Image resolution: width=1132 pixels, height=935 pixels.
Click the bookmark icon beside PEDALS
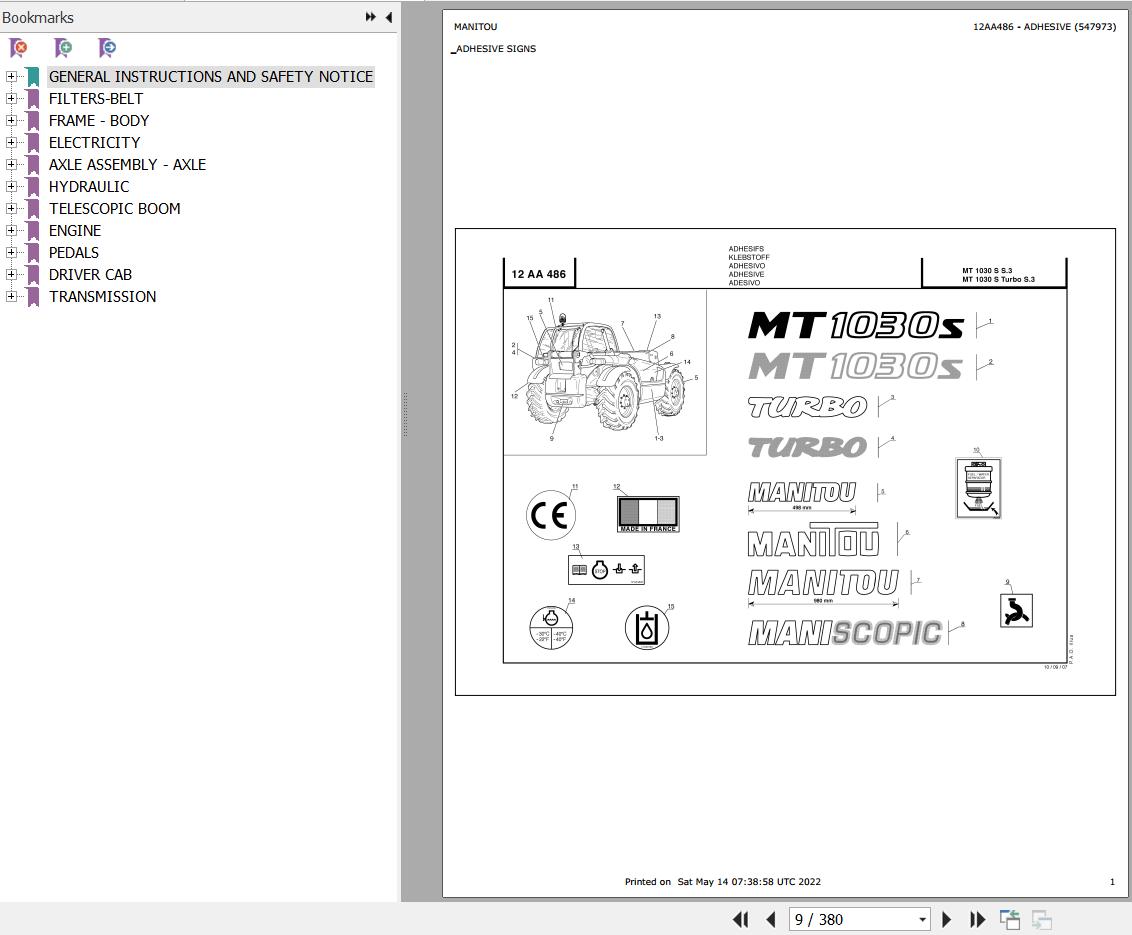(32, 253)
